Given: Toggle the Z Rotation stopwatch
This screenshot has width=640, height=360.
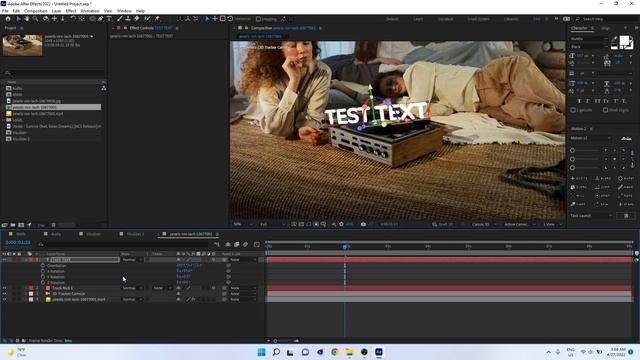Looking at the screenshot, I should pyautogui.click(x=43, y=282).
